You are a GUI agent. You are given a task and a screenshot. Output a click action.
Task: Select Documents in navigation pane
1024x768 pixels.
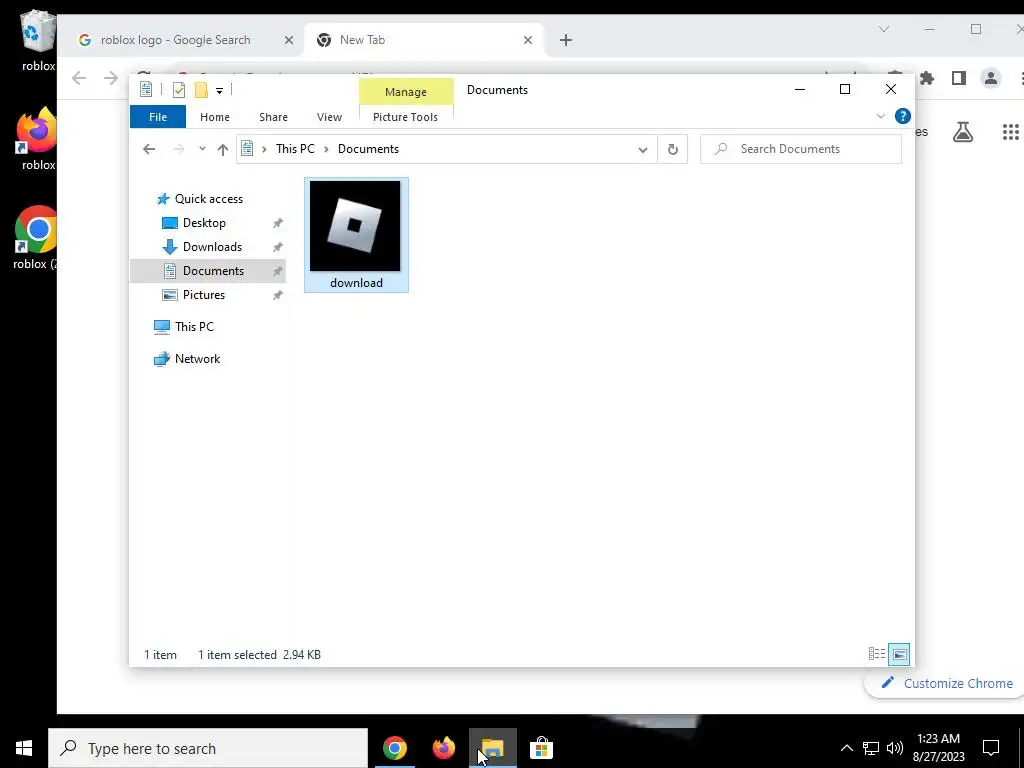click(208, 271)
